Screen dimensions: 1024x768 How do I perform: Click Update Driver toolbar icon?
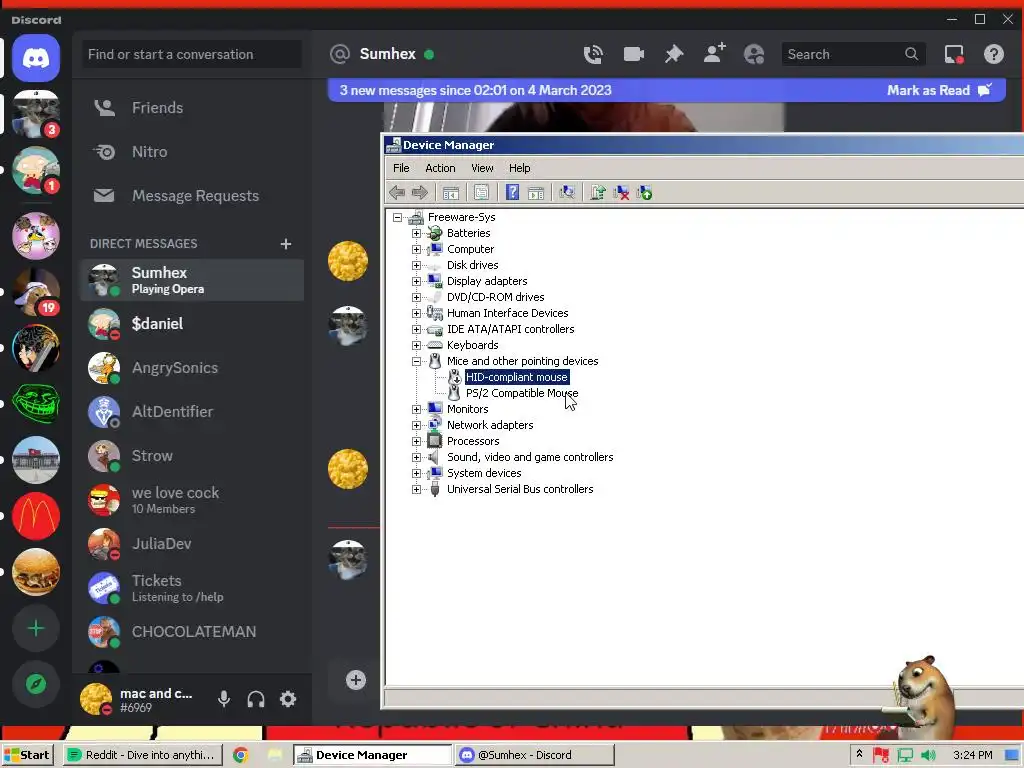(x=598, y=193)
